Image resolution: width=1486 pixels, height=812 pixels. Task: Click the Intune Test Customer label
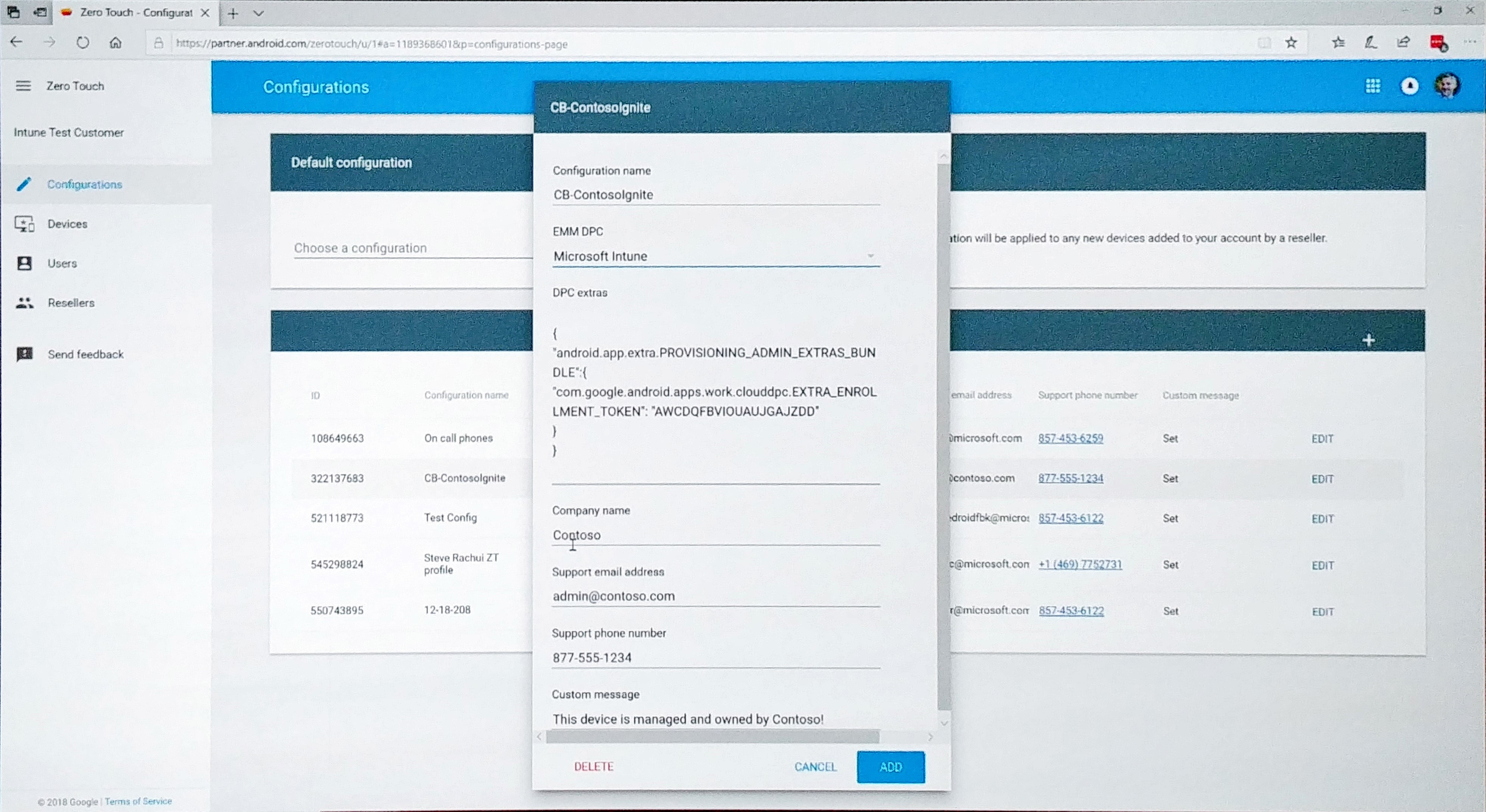[68, 133]
